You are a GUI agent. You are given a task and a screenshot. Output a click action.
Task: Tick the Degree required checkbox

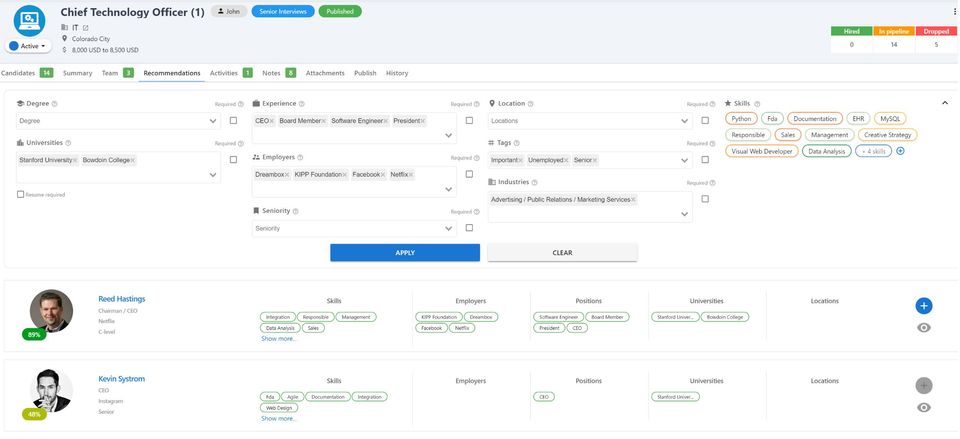click(233, 121)
